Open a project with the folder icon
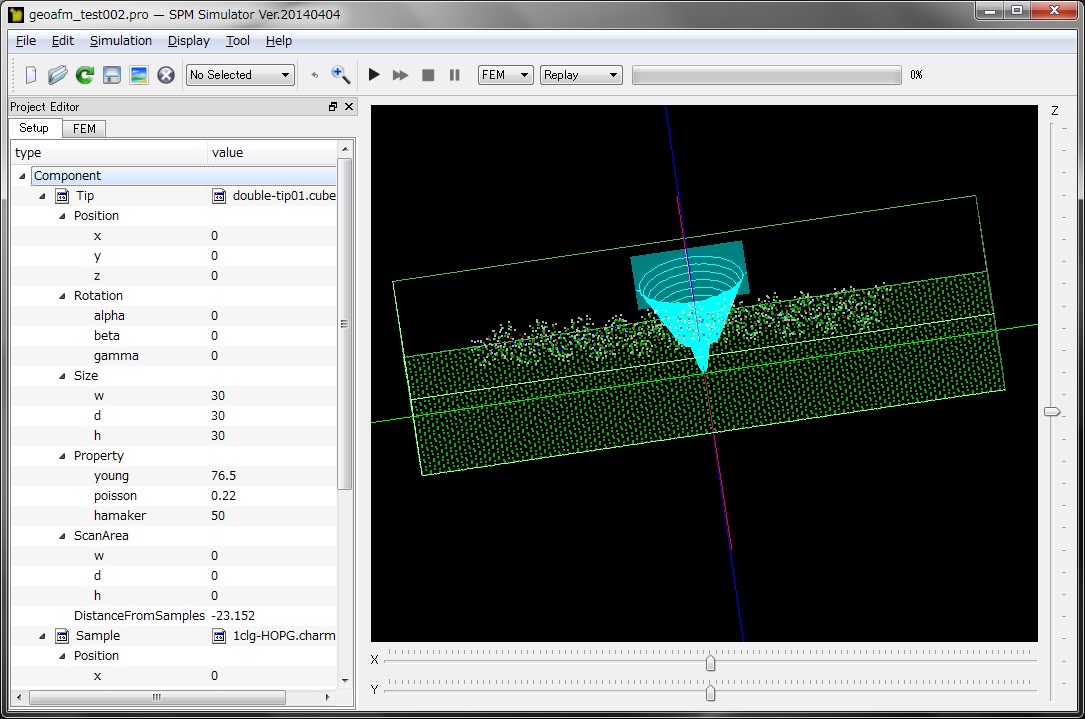 (58, 75)
